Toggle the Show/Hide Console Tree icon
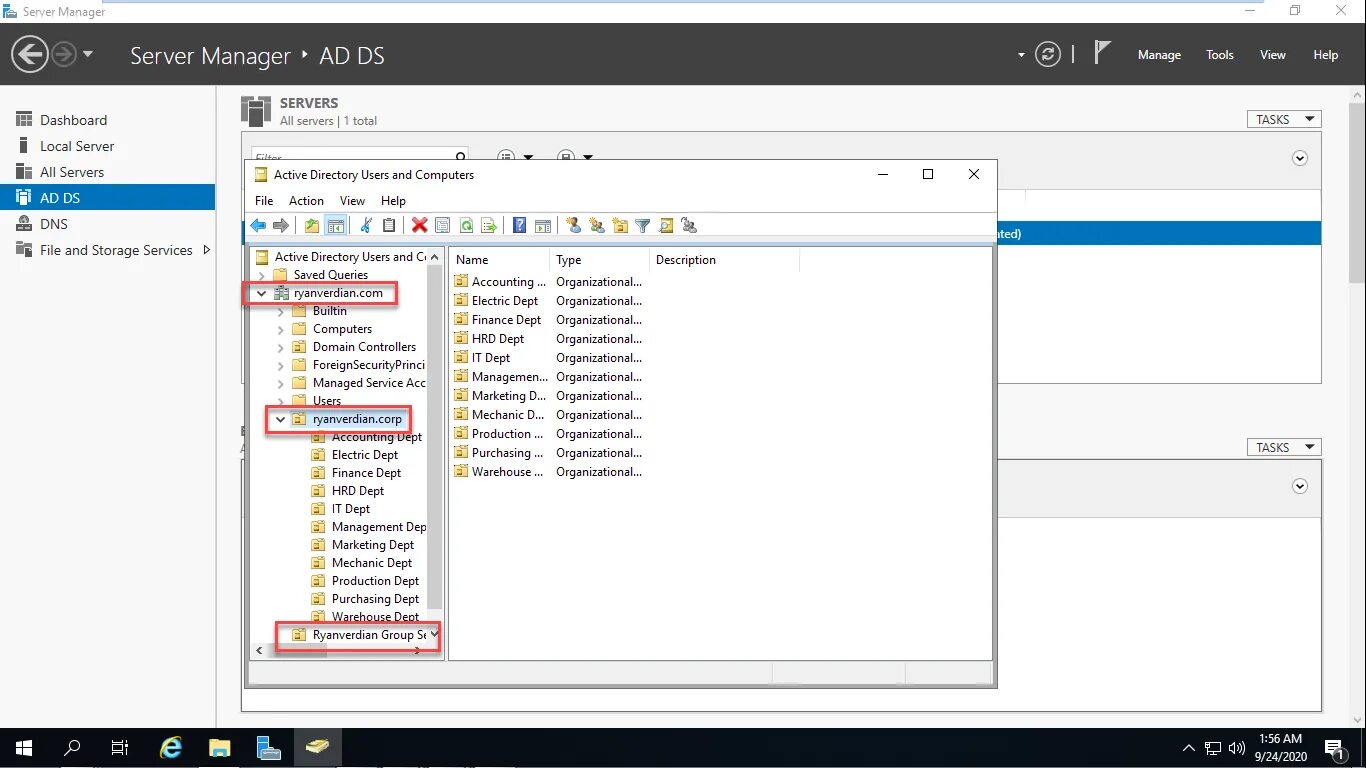 [x=336, y=226]
